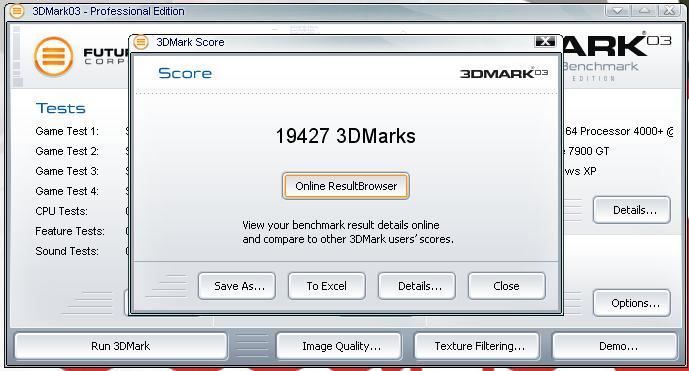The width and height of the screenshot is (689, 371).
Task: Export results with To Excel button
Action: click(326, 286)
